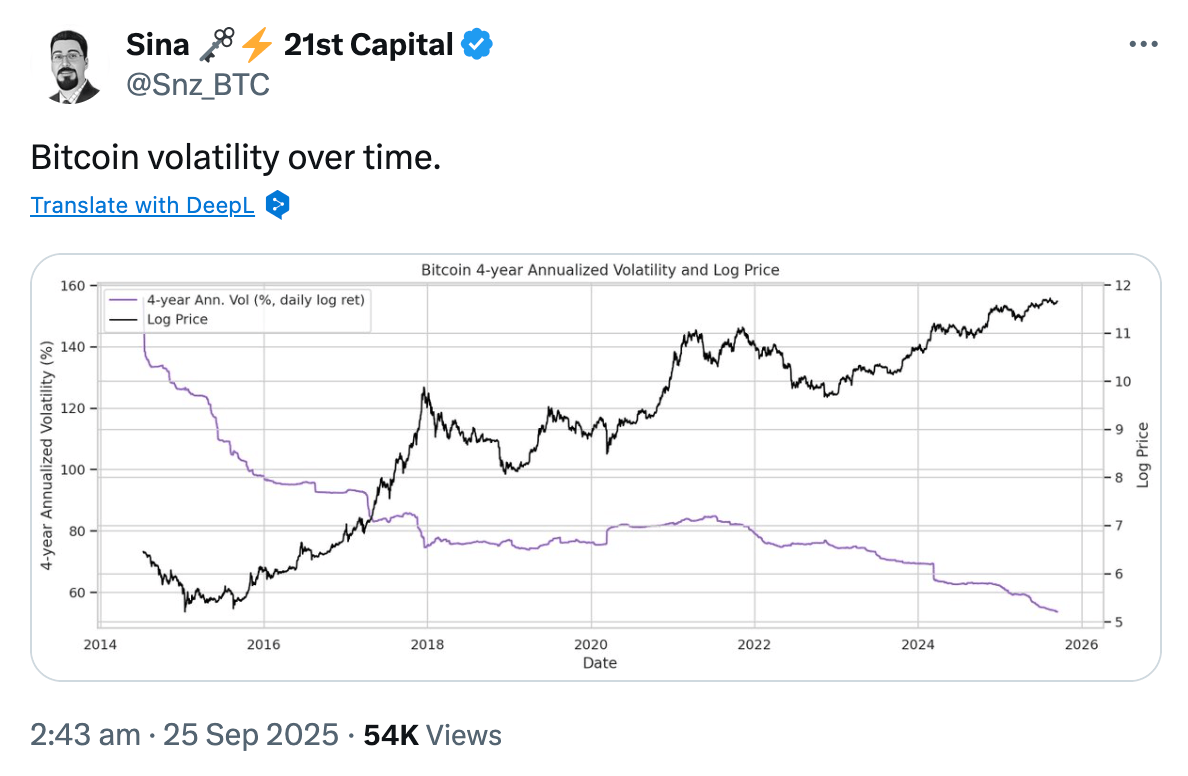Screen dimensions: 1188x776
Task: Click the "Date" x-axis label
Action: 600,663
